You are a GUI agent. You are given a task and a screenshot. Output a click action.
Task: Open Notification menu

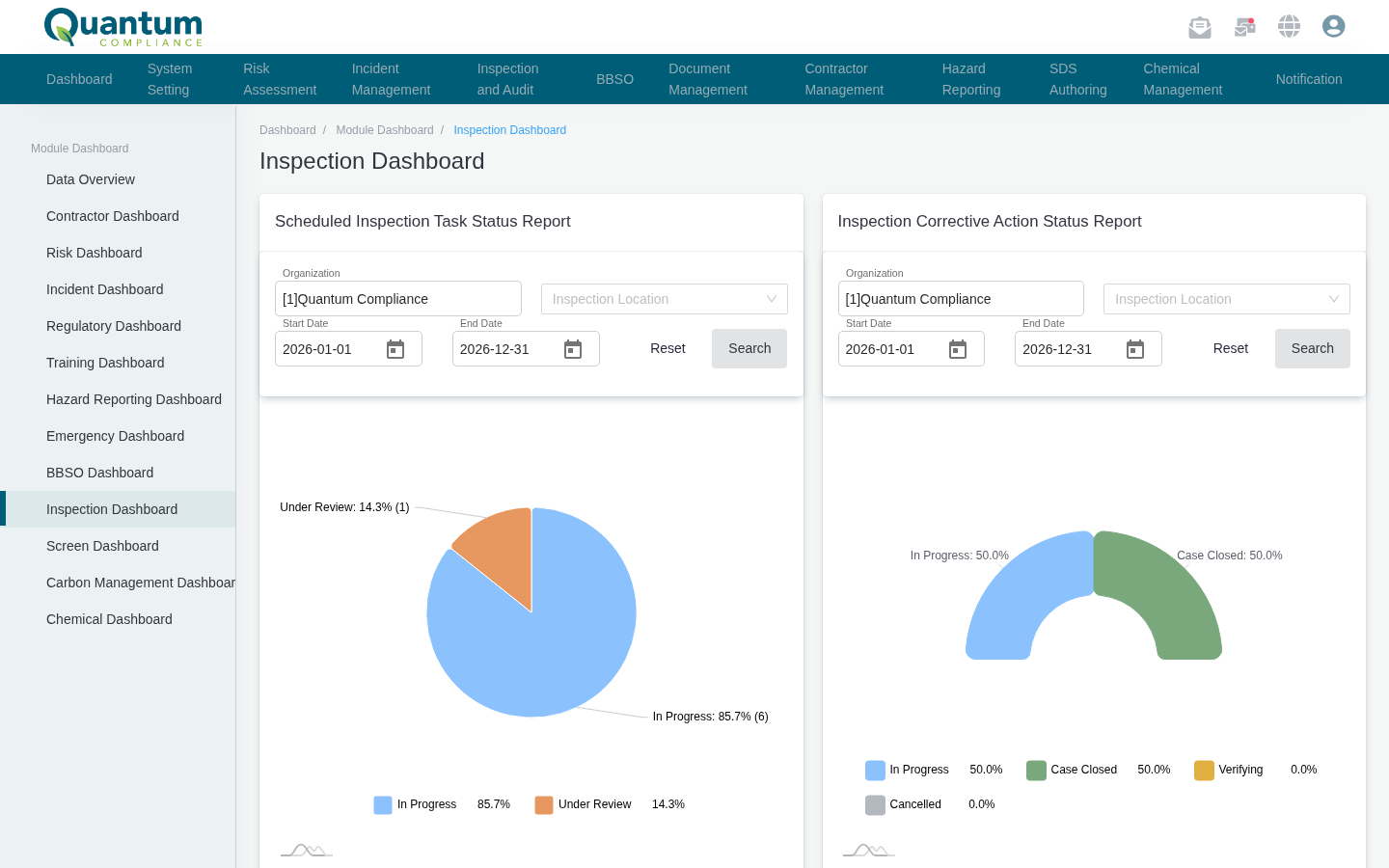(1309, 79)
